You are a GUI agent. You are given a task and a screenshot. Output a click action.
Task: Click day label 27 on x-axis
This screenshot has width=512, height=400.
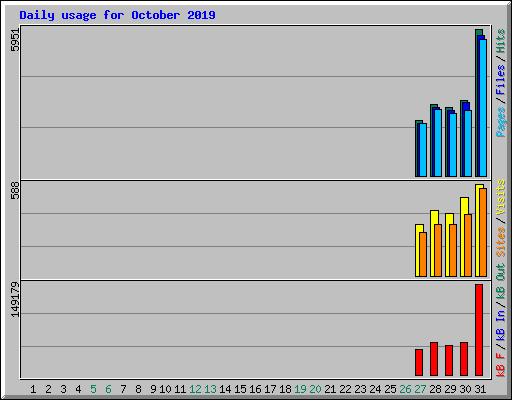(x=420, y=389)
